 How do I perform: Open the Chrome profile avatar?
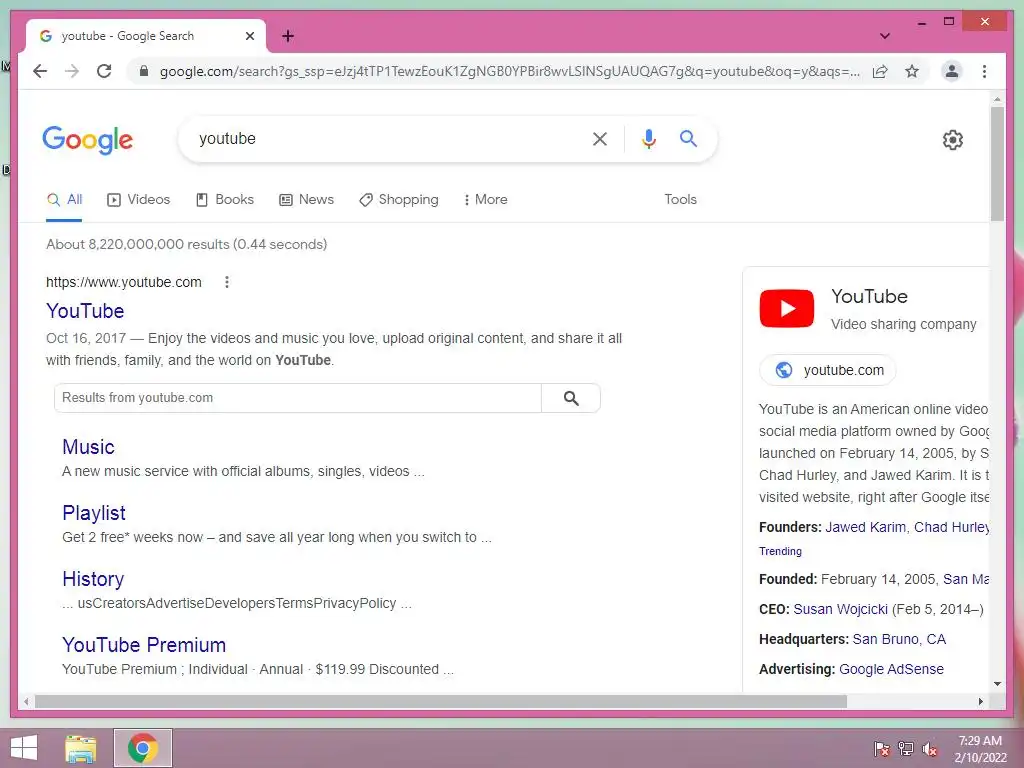(952, 71)
